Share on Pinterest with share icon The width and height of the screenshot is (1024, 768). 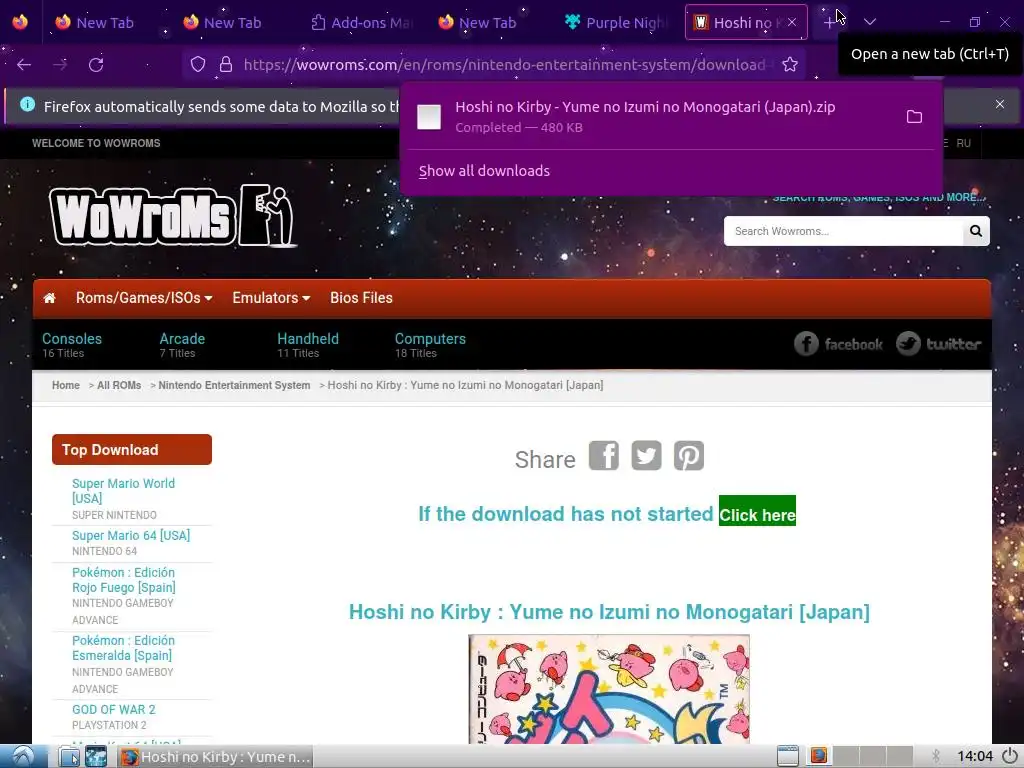pos(689,455)
